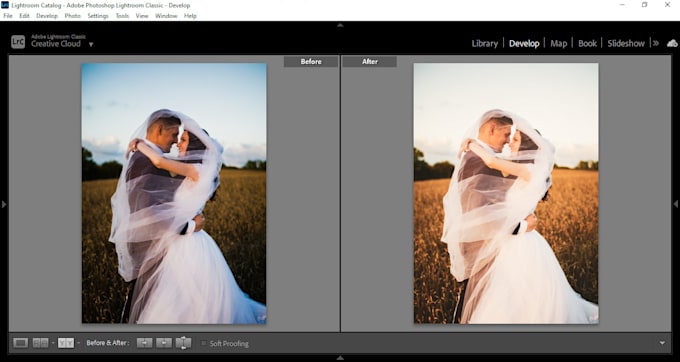
Task: Open the Help menu
Action: click(x=190, y=16)
